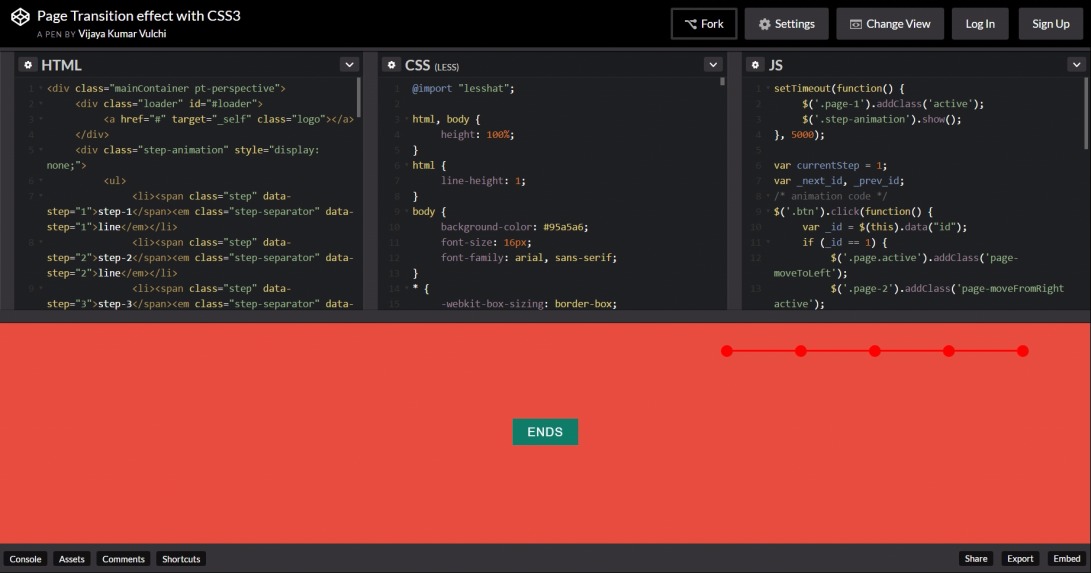This screenshot has height=573, width=1091.
Task: Fork this pen
Action: [x=704, y=24]
